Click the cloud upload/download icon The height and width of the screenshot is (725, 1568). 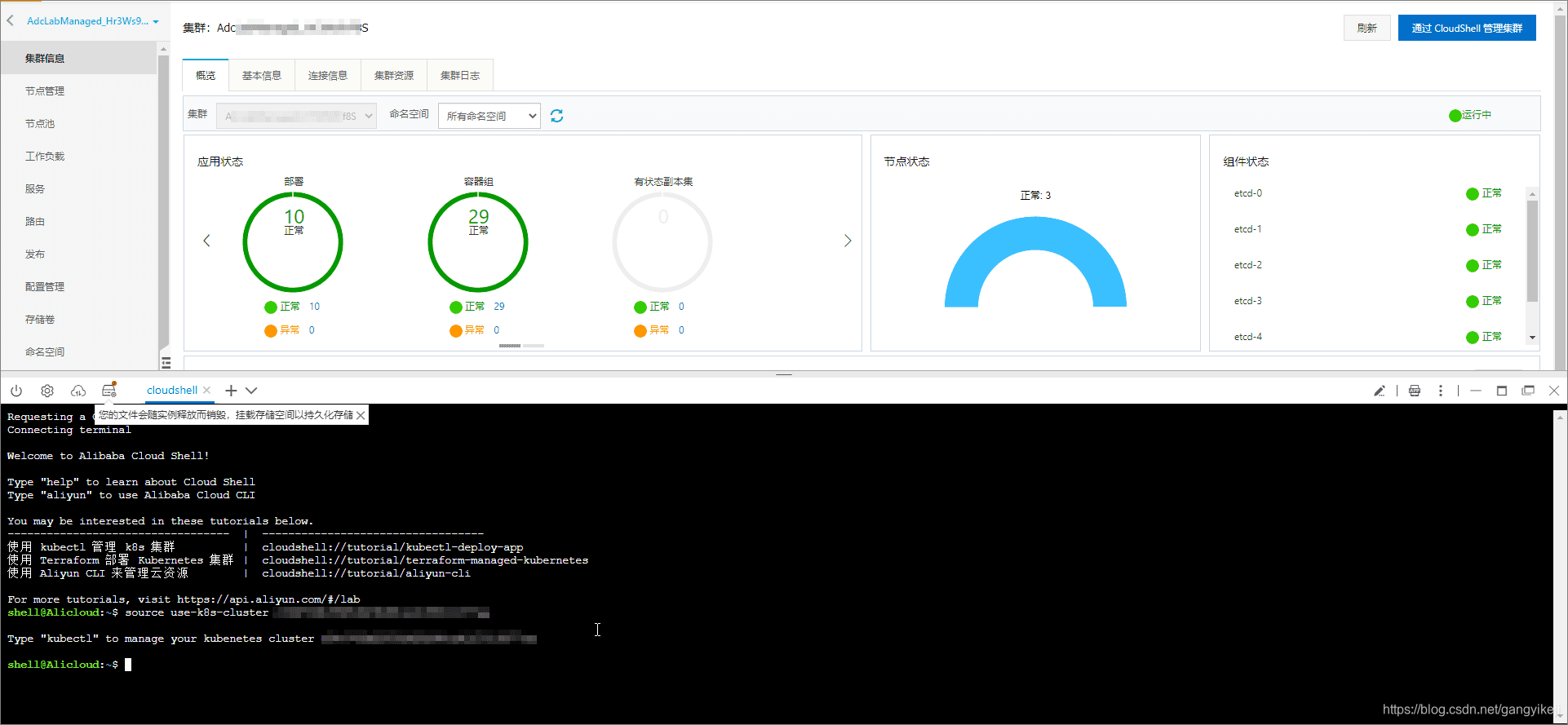78,391
